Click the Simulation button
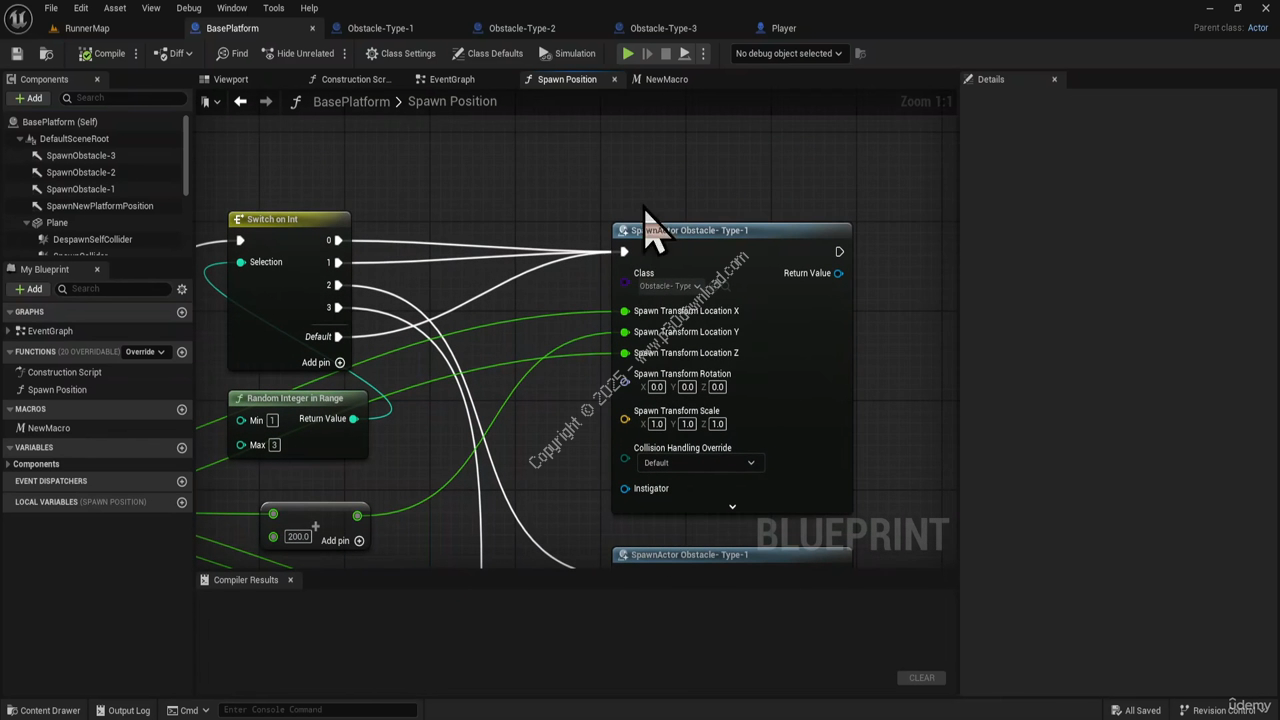 coord(567,53)
